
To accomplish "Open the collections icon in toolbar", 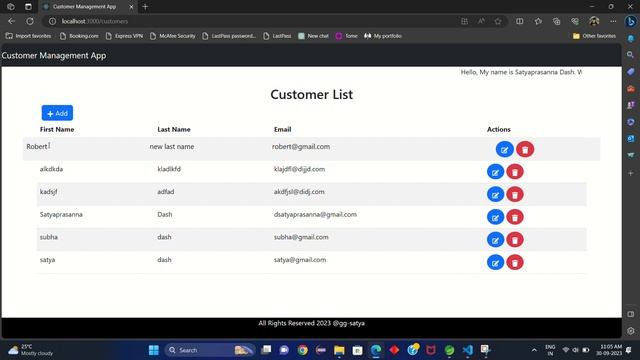I will [556, 21].
